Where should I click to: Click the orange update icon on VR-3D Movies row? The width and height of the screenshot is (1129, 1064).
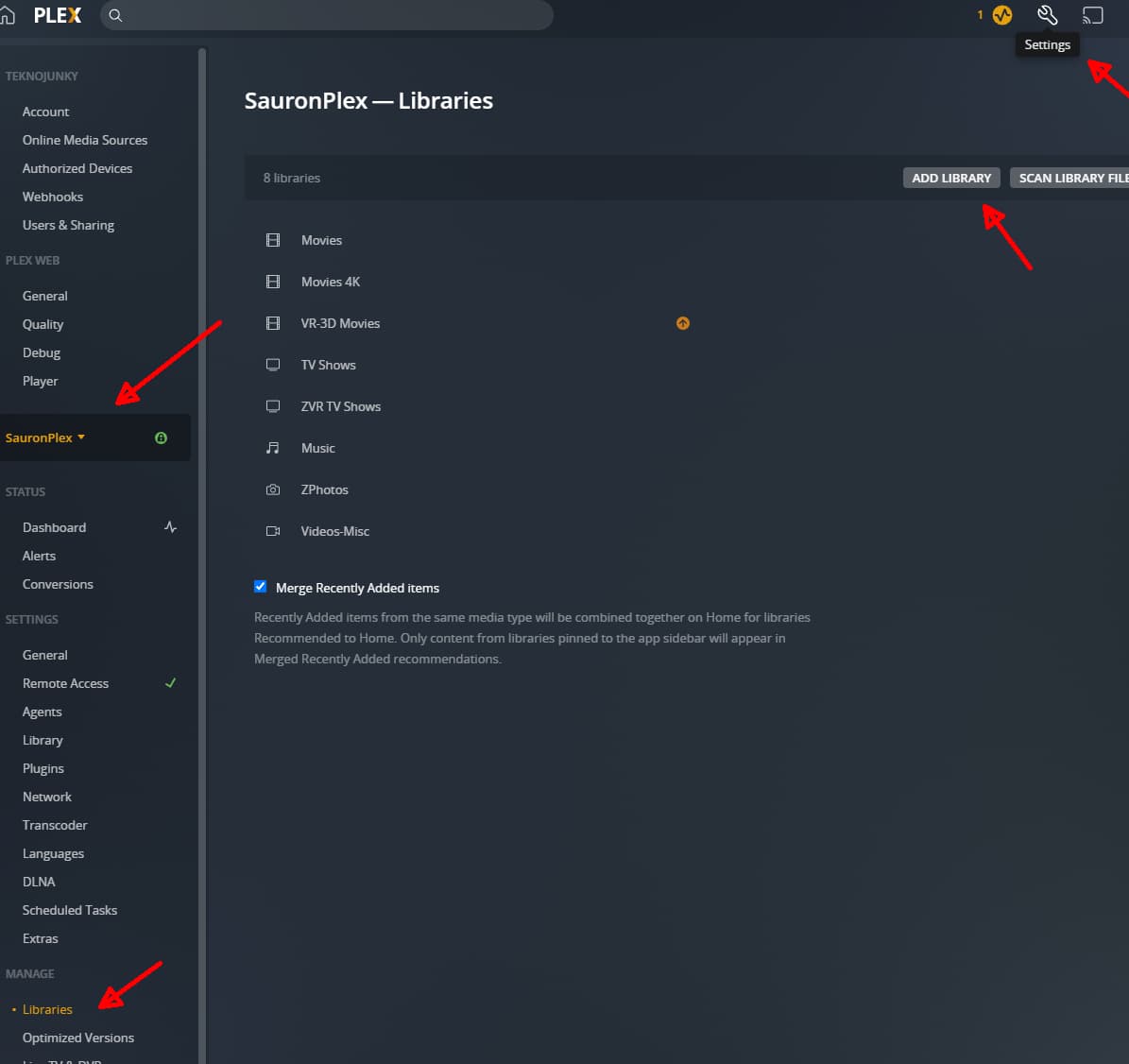[682, 323]
